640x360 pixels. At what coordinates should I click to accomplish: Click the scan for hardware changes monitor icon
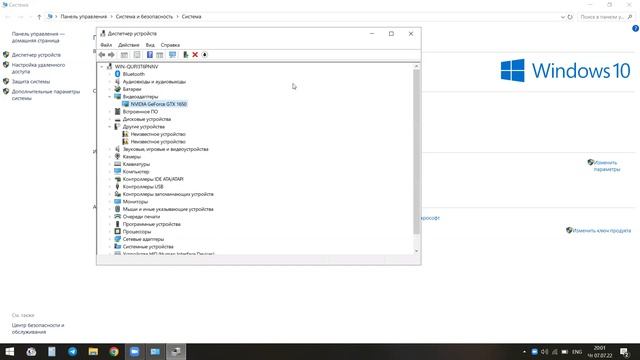173,55
